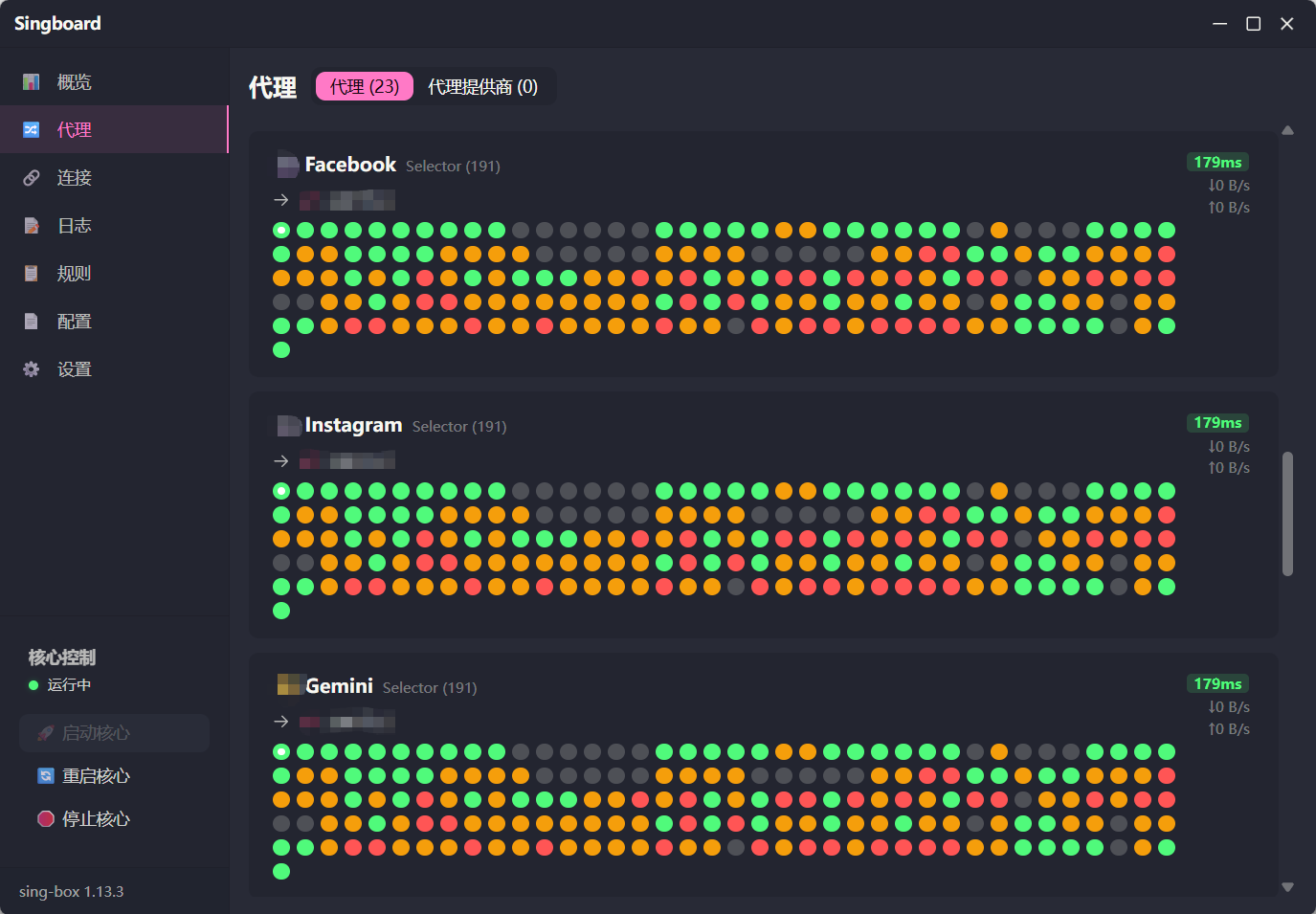
Task: Click the Gemini group icon
Action: [x=289, y=685]
